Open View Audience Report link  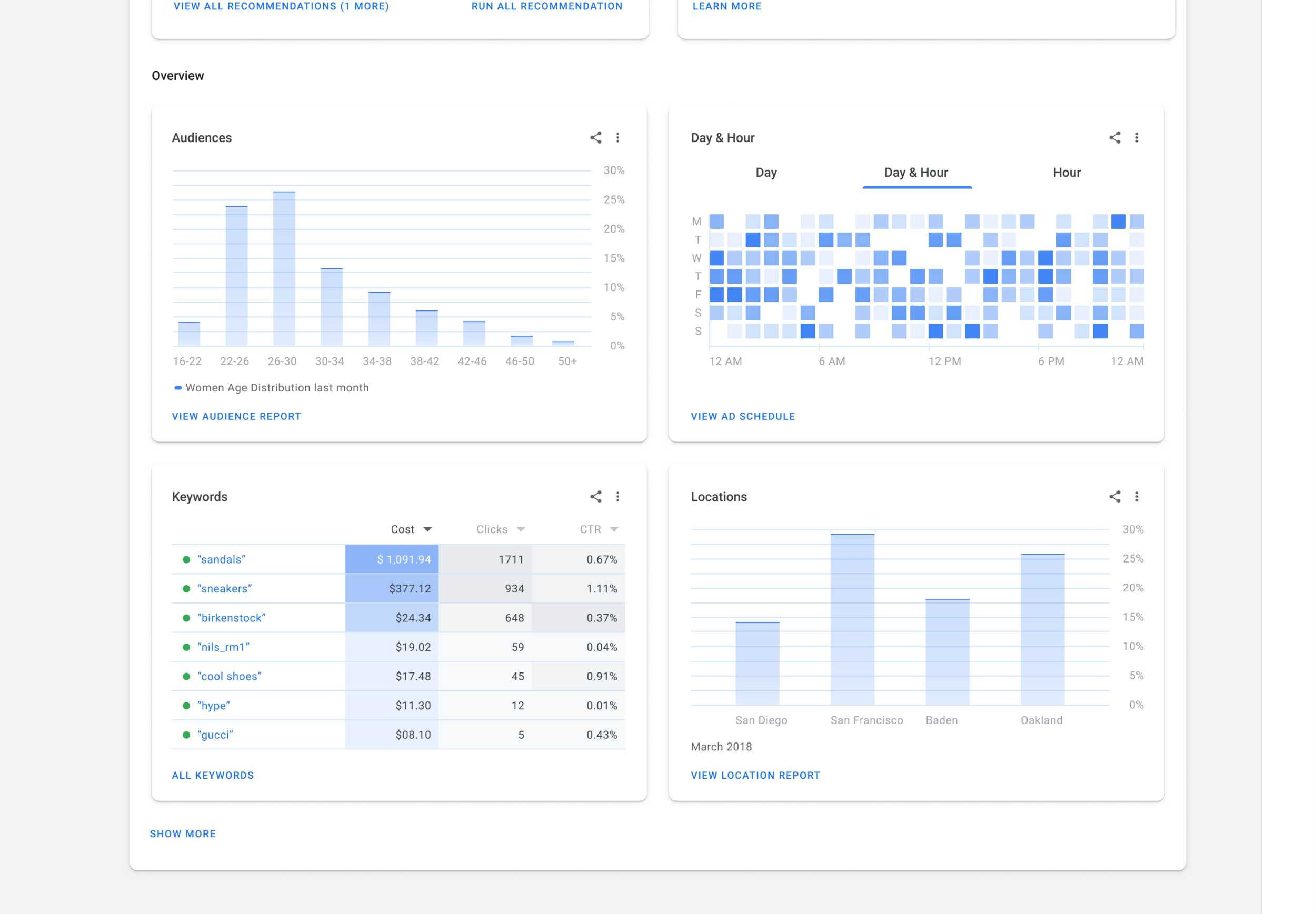(x=236, y=416)
